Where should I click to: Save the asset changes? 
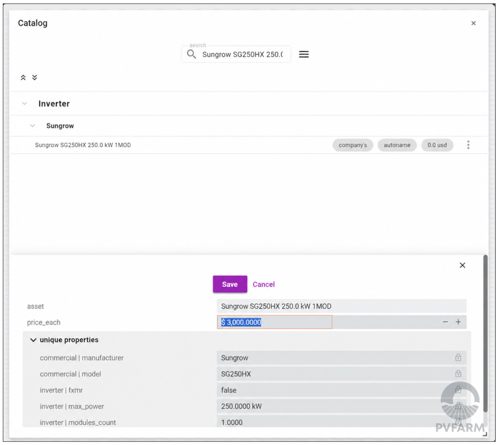pyautogui.click(x=230, y=284)
